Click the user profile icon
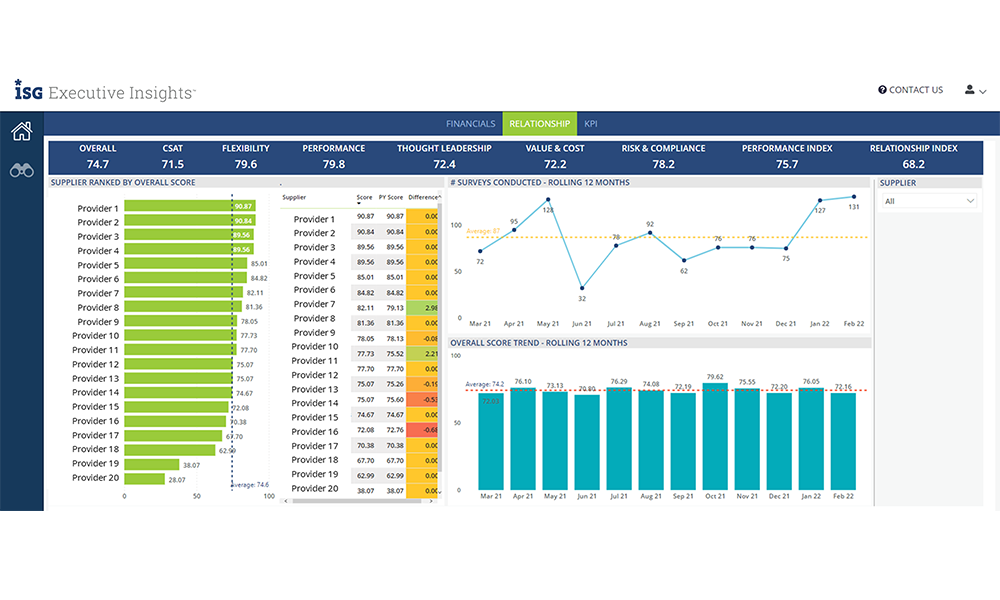This screenshot has height=600, width=1000. (x=970, y=90)
